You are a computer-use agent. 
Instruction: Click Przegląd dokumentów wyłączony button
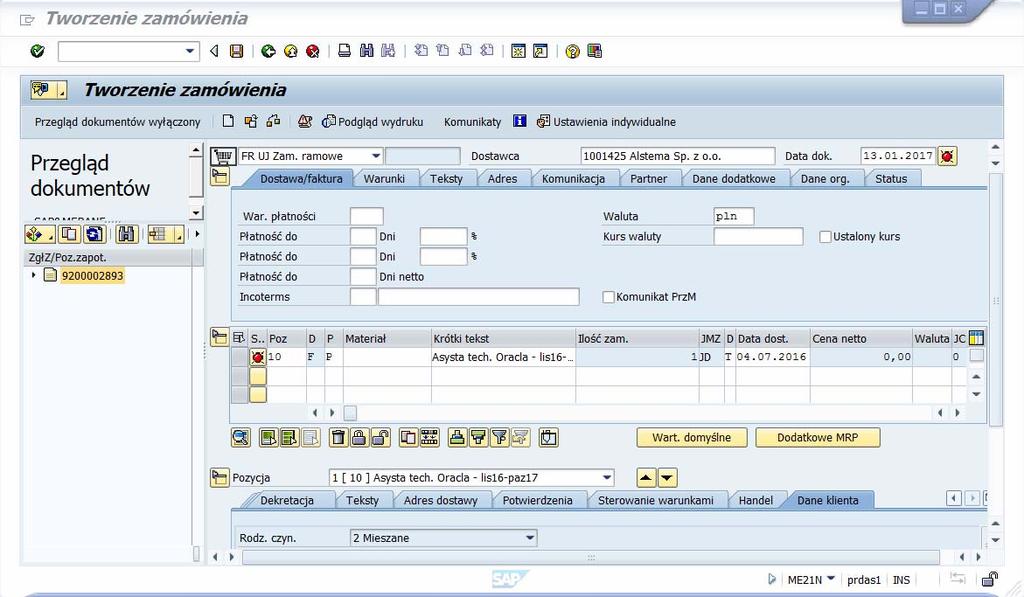(x=118, y=121)
